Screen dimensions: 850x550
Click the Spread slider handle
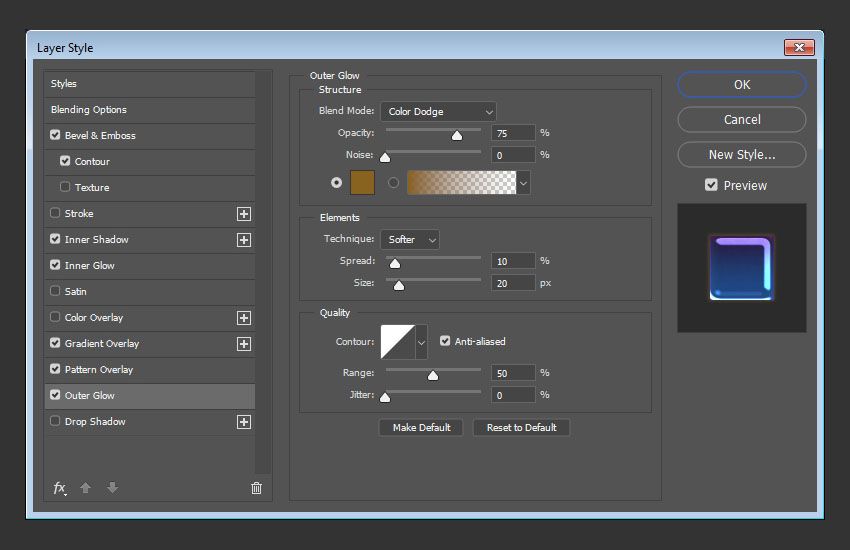[395, 263]
